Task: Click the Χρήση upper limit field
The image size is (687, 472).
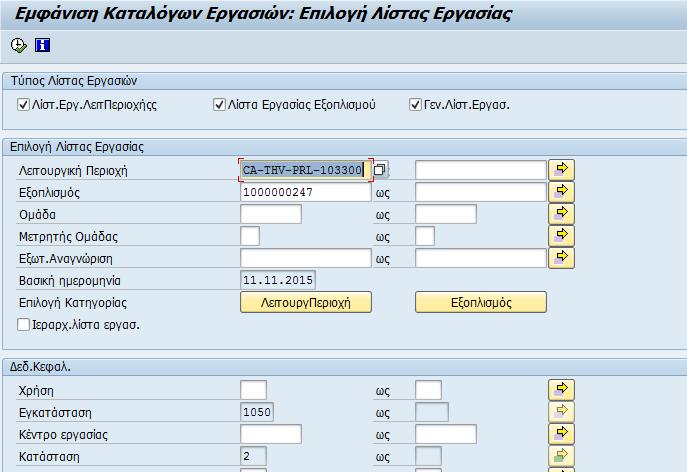Action: click(428, 390)
